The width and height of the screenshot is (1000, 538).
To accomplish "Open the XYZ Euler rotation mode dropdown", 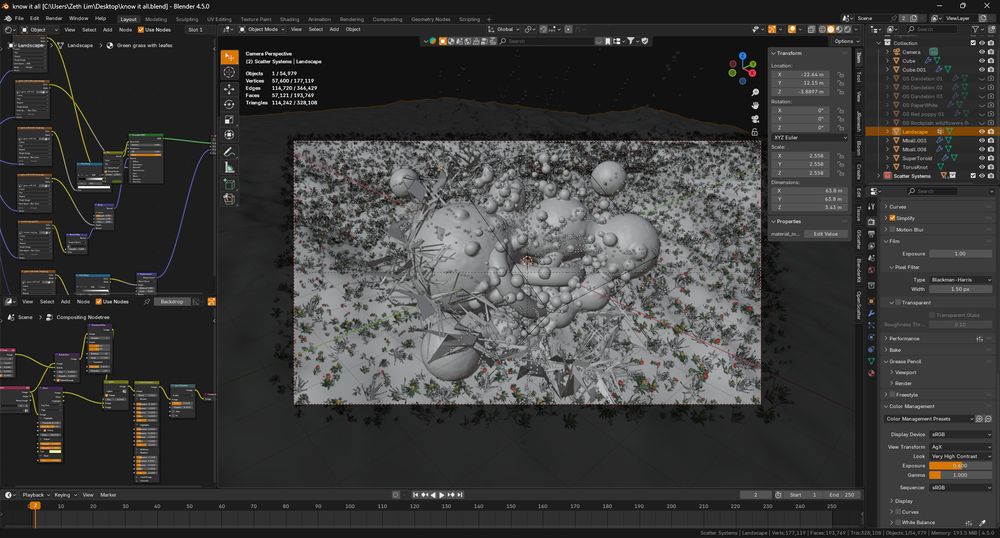I will coord(809,138).
